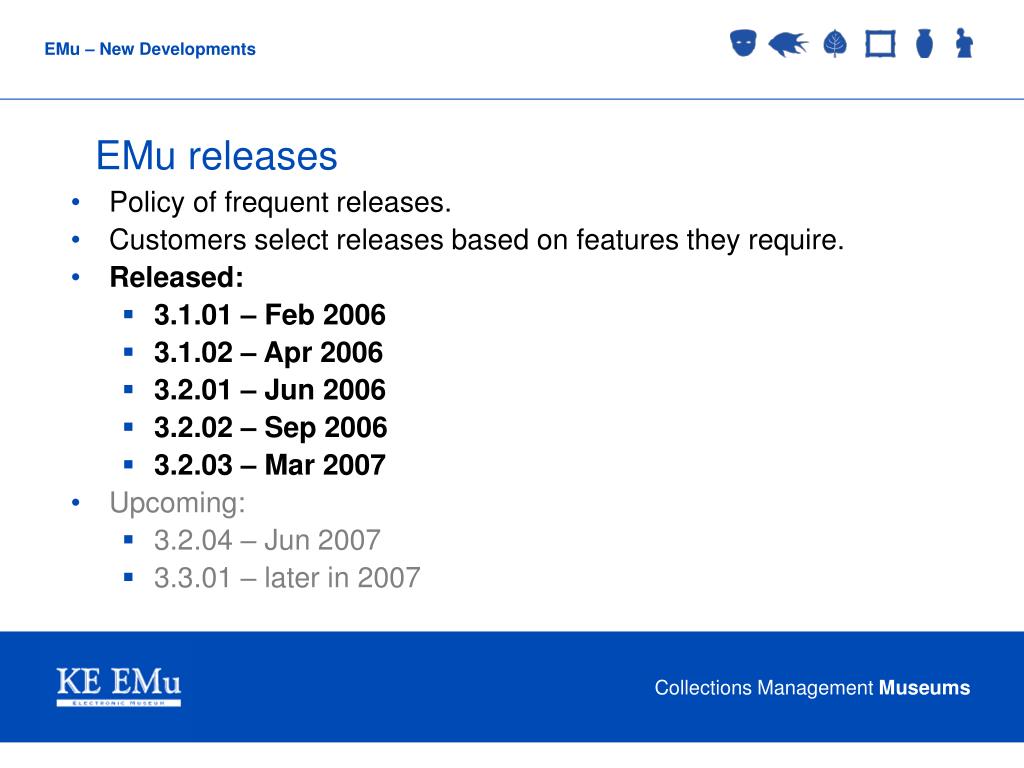Click the fish icon in header
Viewport: 1024px width, 768px height.
click(x=788, y=44)
